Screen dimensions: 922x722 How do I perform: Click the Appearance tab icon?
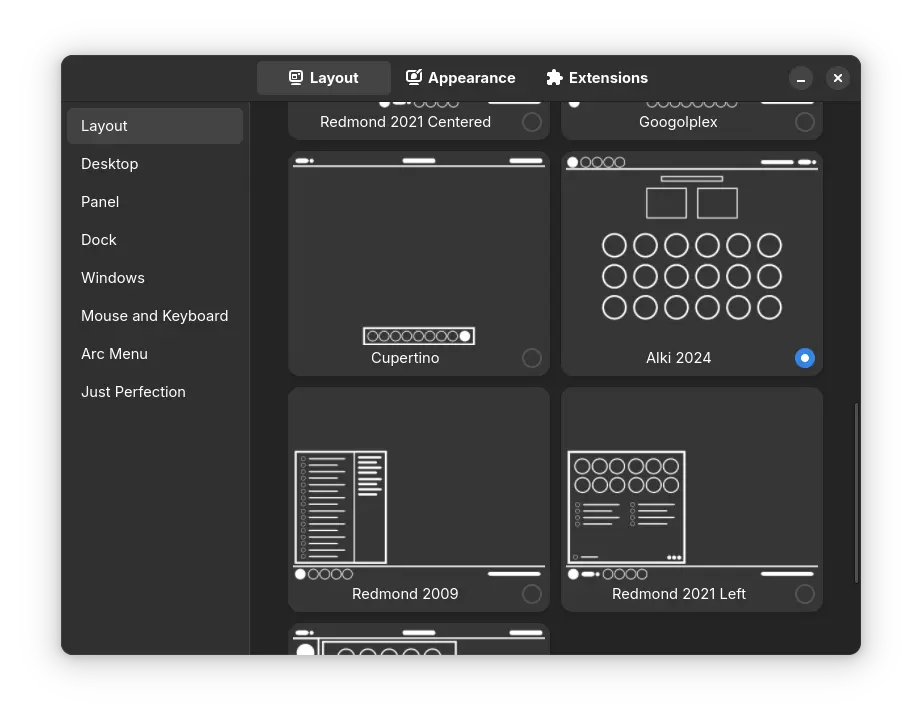[x=414, y=78]
